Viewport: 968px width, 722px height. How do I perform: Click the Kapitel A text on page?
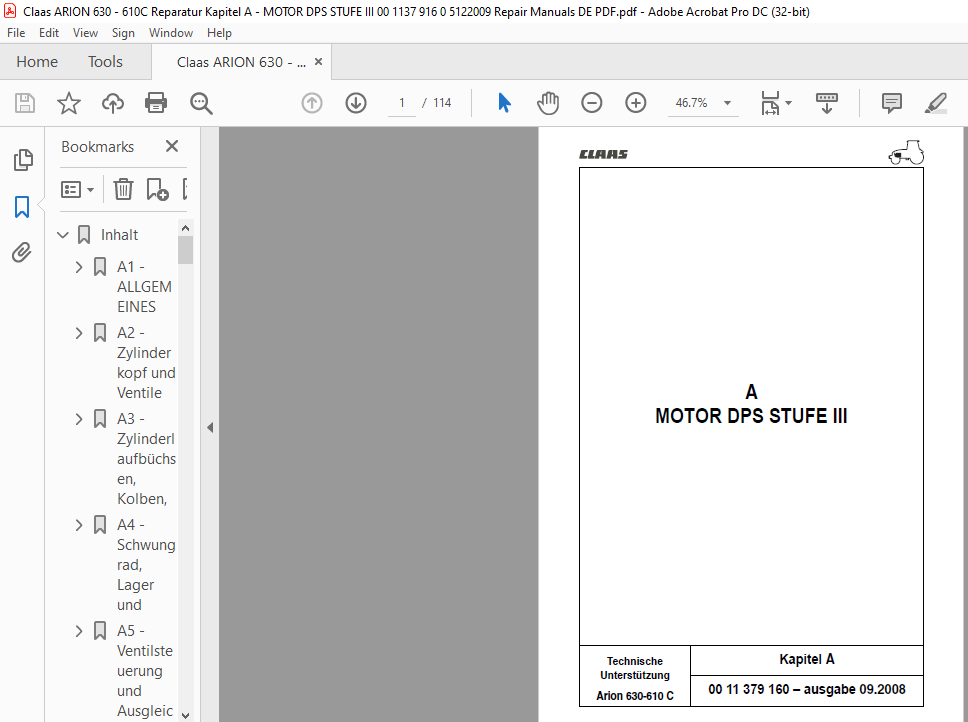tap(806, 659)
